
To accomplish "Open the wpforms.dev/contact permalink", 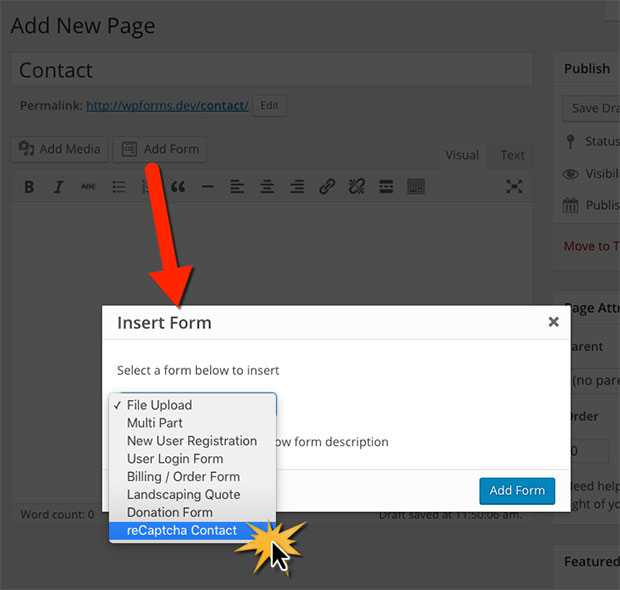I will click(167, 106).
